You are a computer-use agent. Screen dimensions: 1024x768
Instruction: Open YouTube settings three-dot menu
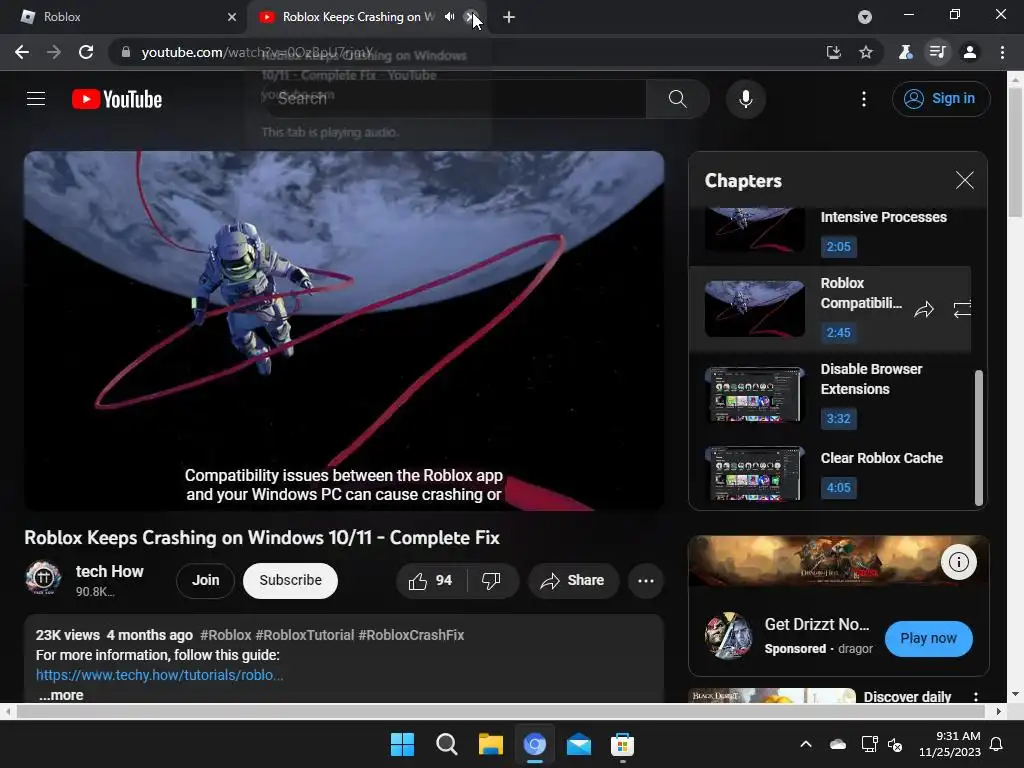click(864, 99)
